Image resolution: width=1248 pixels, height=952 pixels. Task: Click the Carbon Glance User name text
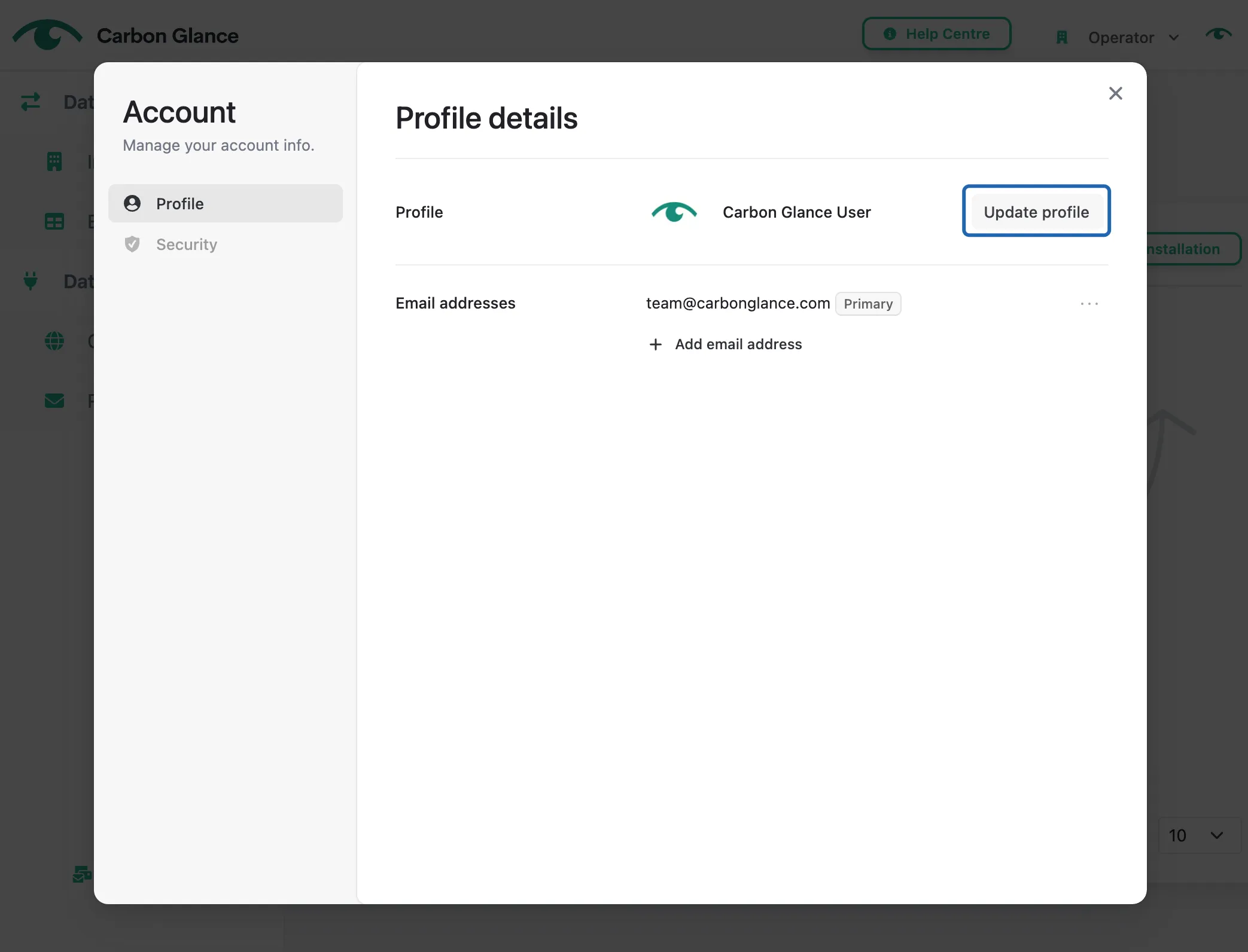point(797,212)
